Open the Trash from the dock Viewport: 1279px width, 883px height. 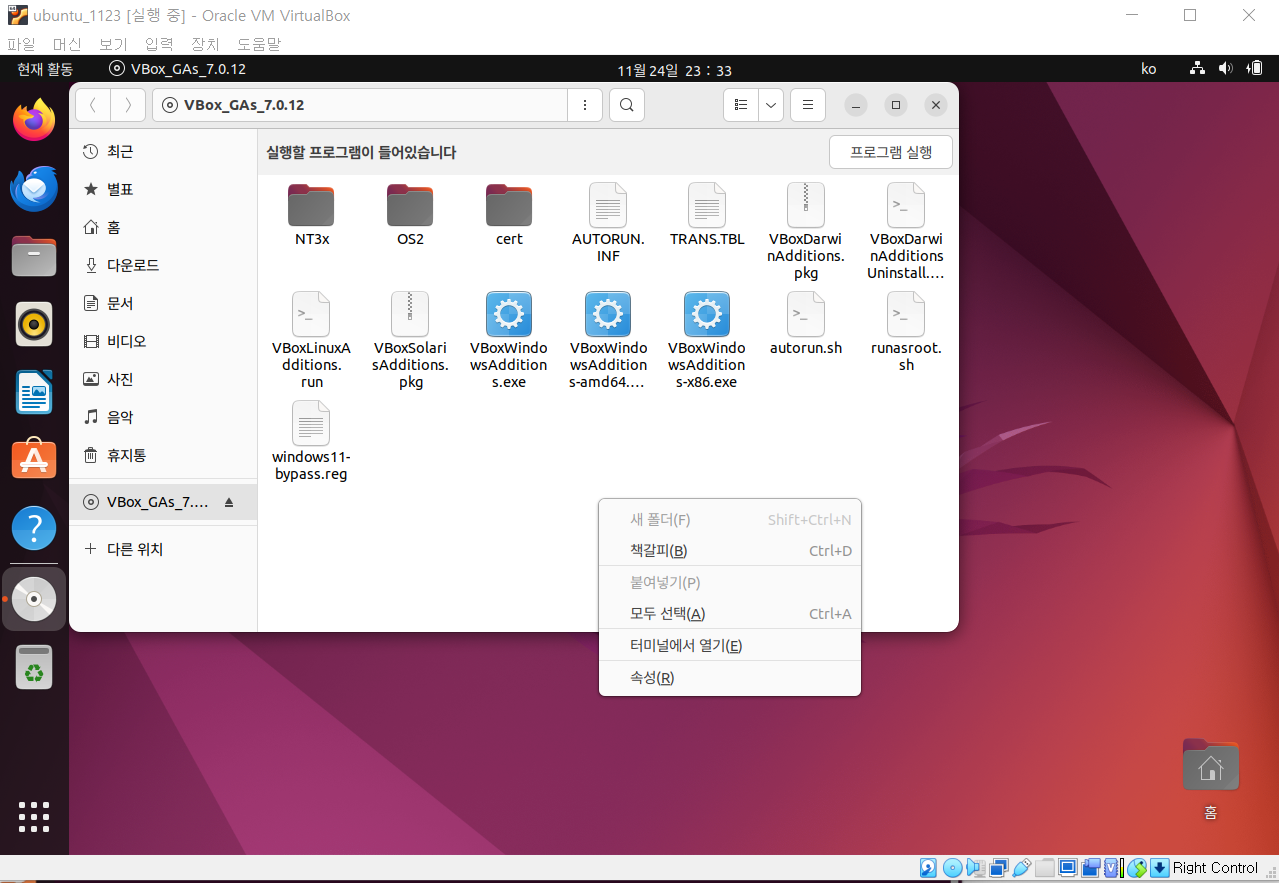34,667
